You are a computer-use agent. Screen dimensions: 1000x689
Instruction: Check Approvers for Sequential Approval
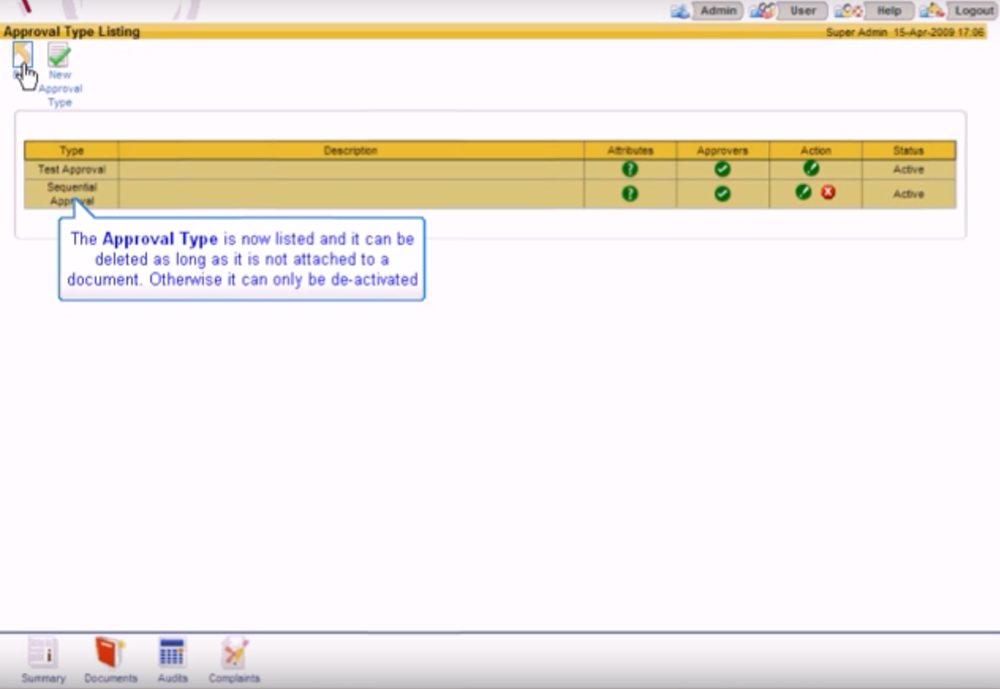coord(722,192)
